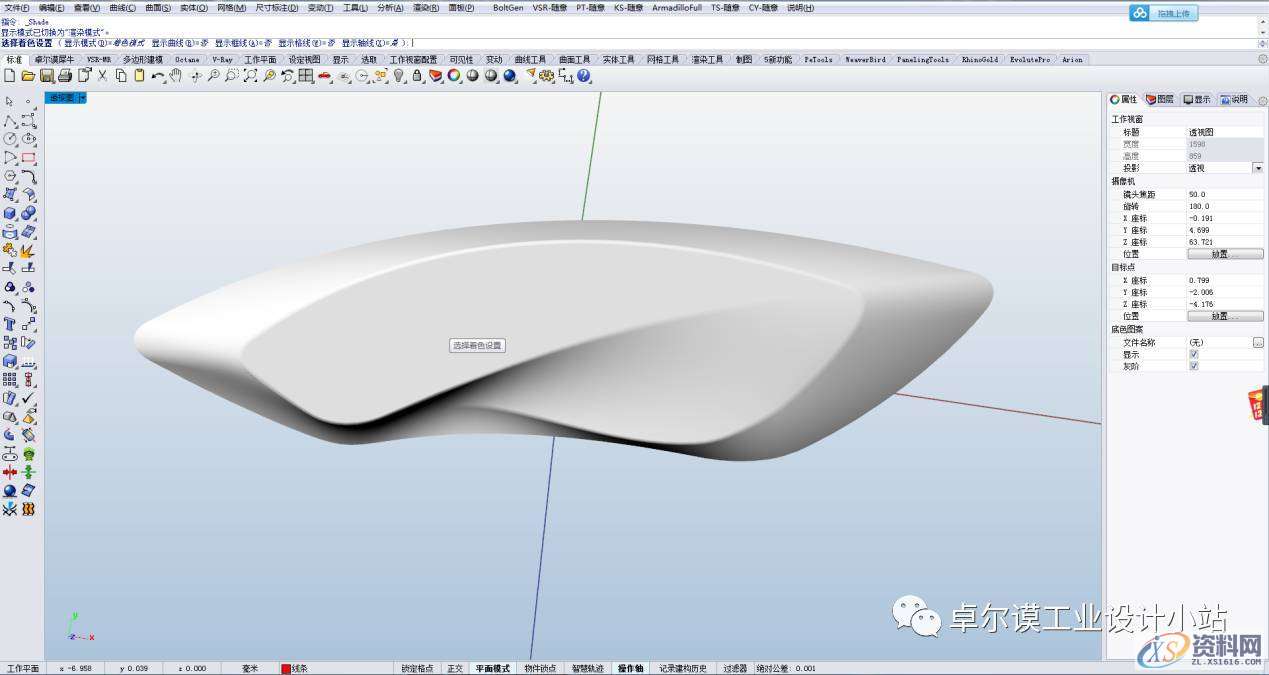Toggle 锁定格点 grid snap in status bar
The height and width of the screenshot is (675, 1269).
point(417,668)
